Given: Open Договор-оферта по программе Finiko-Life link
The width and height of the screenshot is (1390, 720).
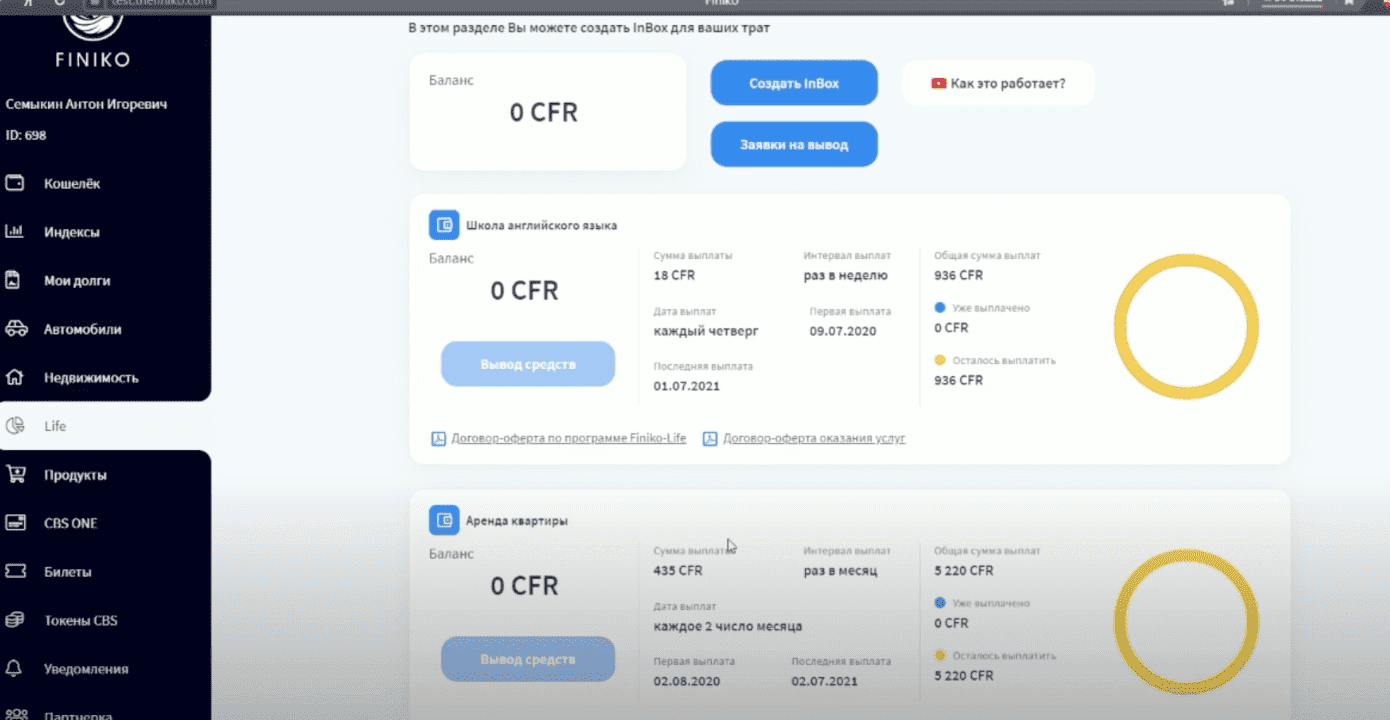Looking at the screenshot, I should tap(568, 438).
